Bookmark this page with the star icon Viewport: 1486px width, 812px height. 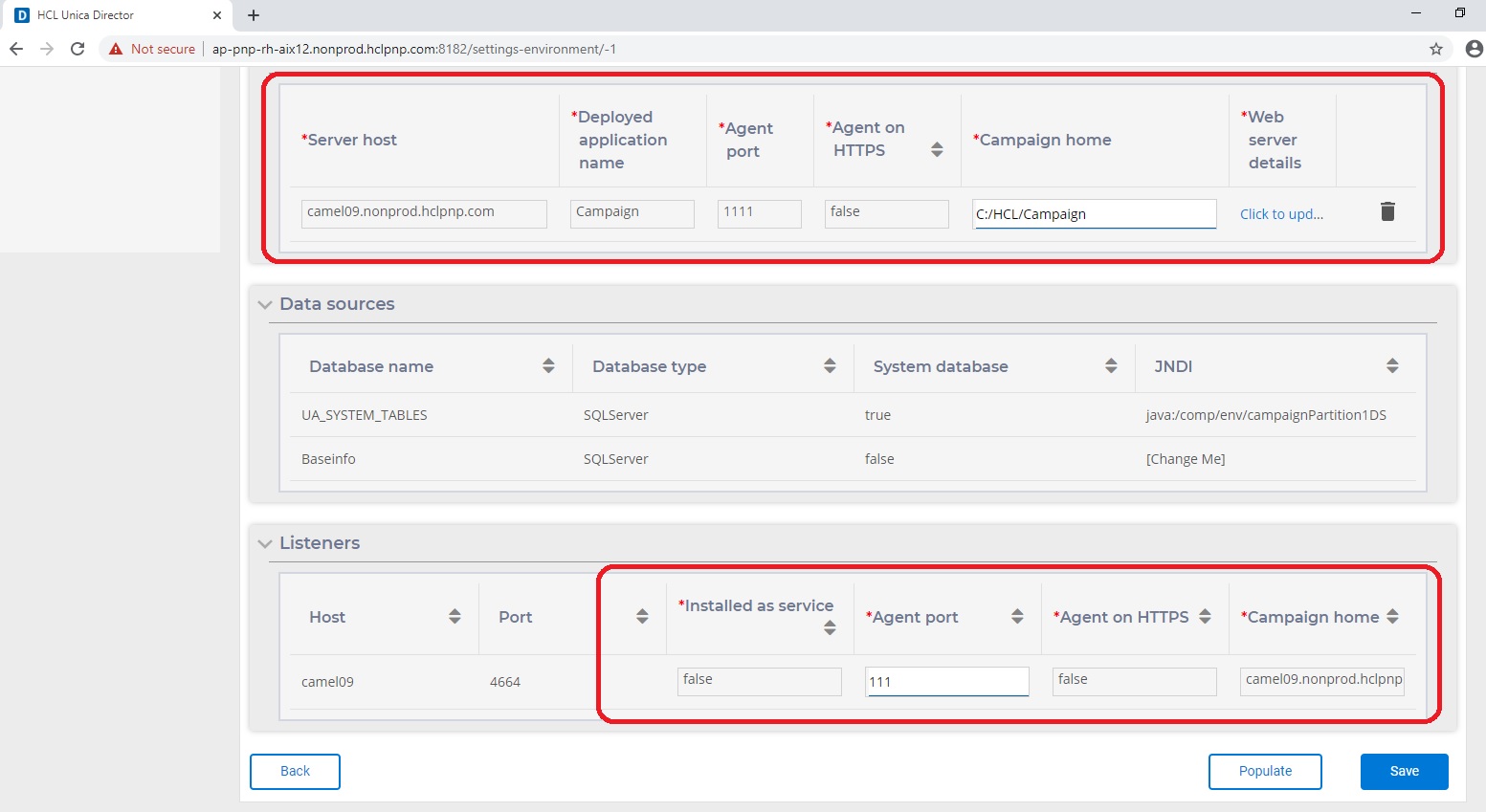pos(1435,48)
